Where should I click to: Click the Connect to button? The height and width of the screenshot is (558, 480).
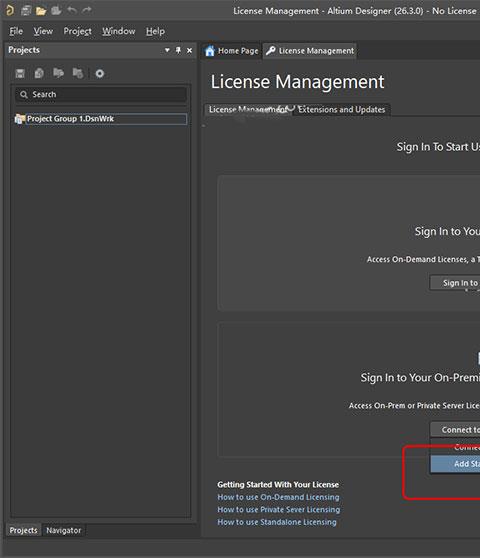coord(455,430)
